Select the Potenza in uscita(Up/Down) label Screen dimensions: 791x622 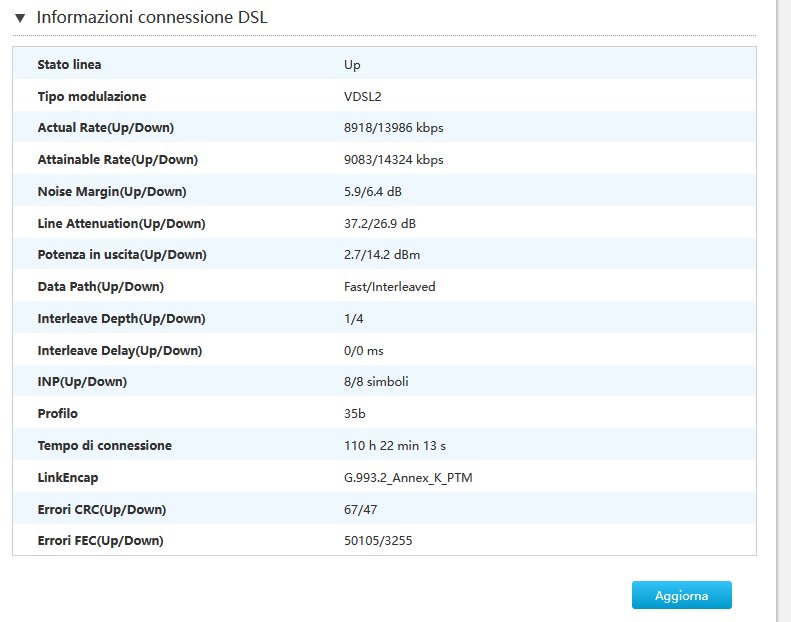click(x=121, y=255)
